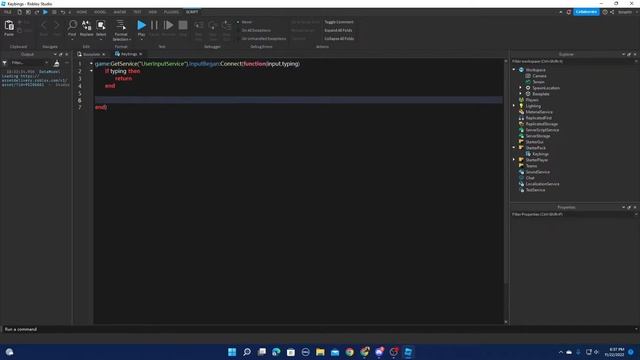Open the Windows Start button on taskbar

point(232,352)
